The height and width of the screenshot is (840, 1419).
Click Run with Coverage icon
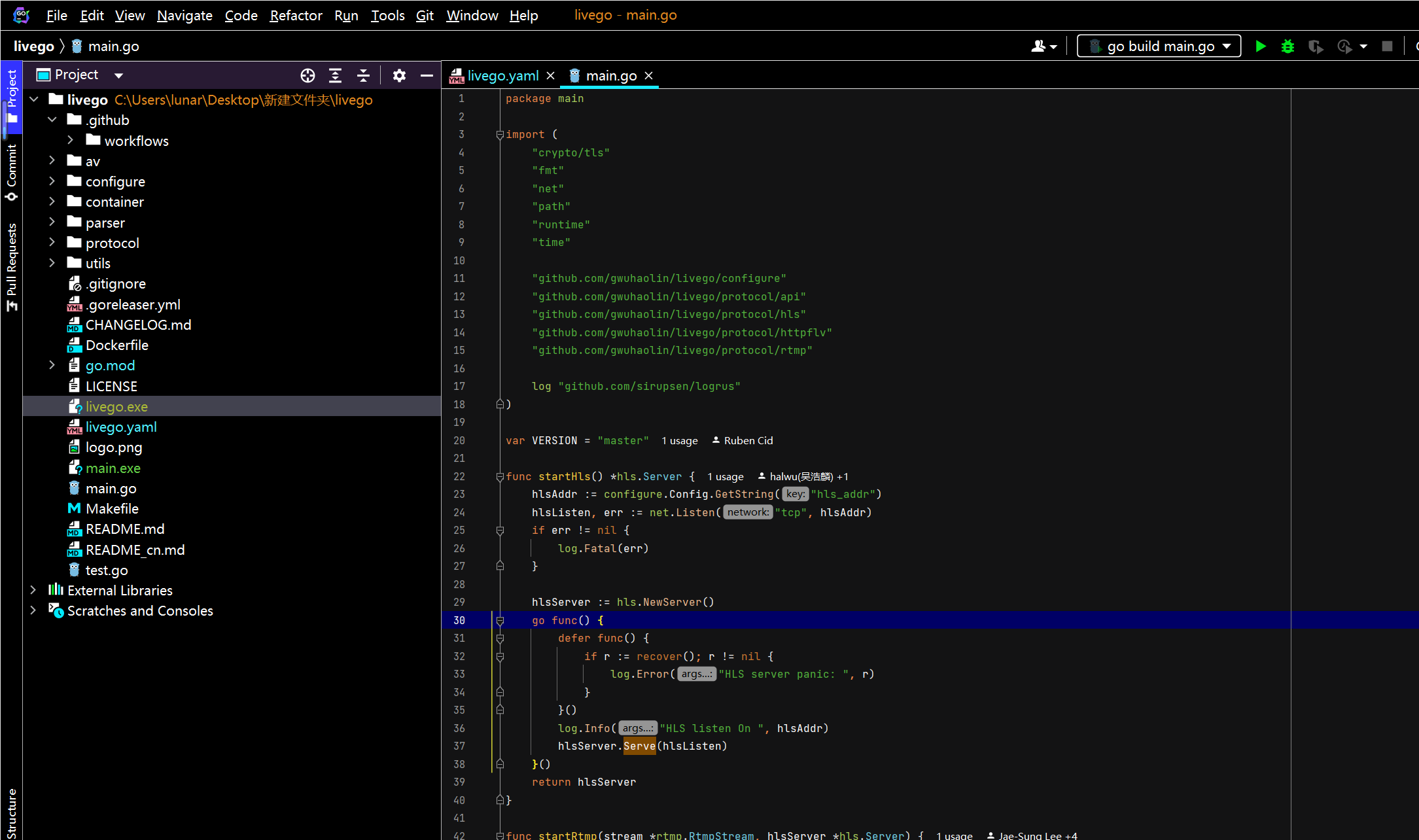[1315, 46]
